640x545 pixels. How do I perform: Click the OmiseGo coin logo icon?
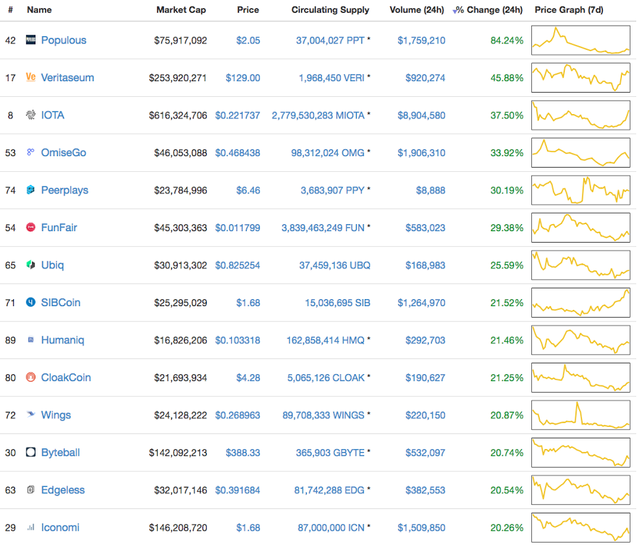tap(31, 152)
